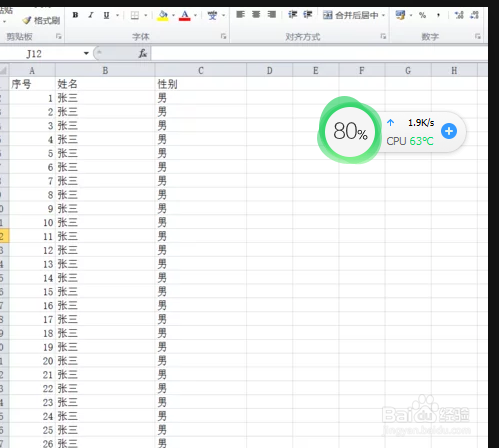Align text right
This screenshot has width=499, height=448.
point(272,14)
